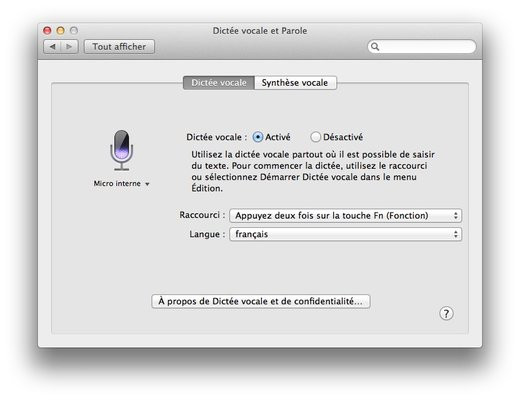This screenshot has width=520, height=400.
Task: Select the Désactivé radio button
Action: pyautogui.click(x=315, y=137)
